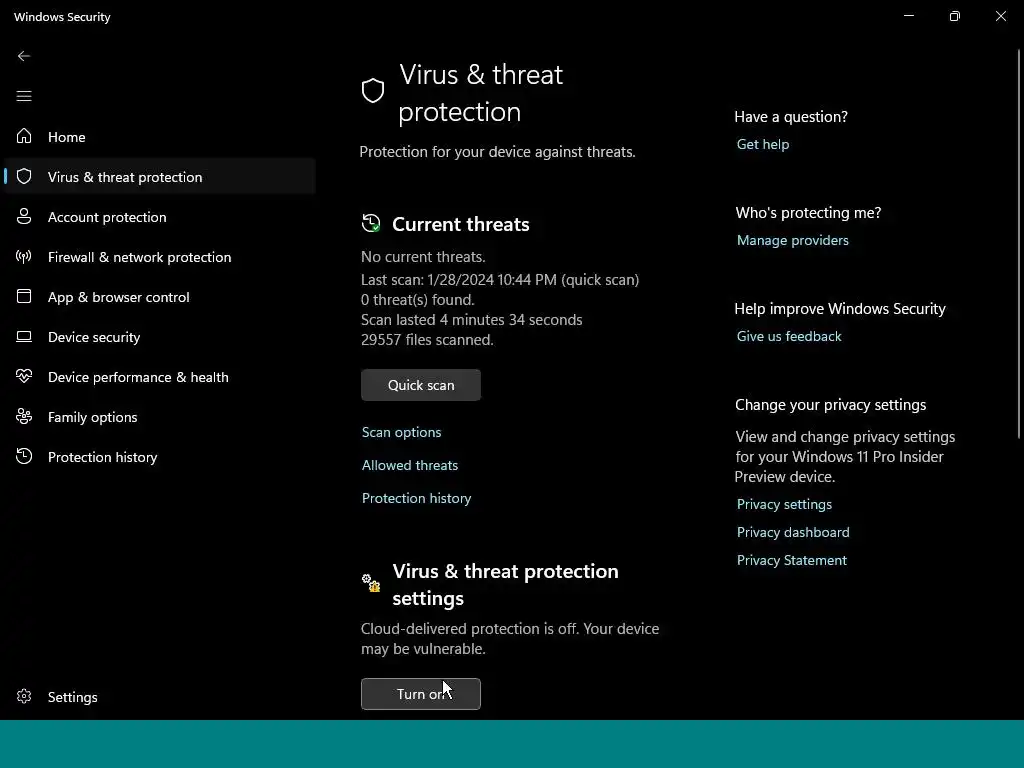
Task: Click the laptop icon for Device security
Action: click(x=24, y=336)
